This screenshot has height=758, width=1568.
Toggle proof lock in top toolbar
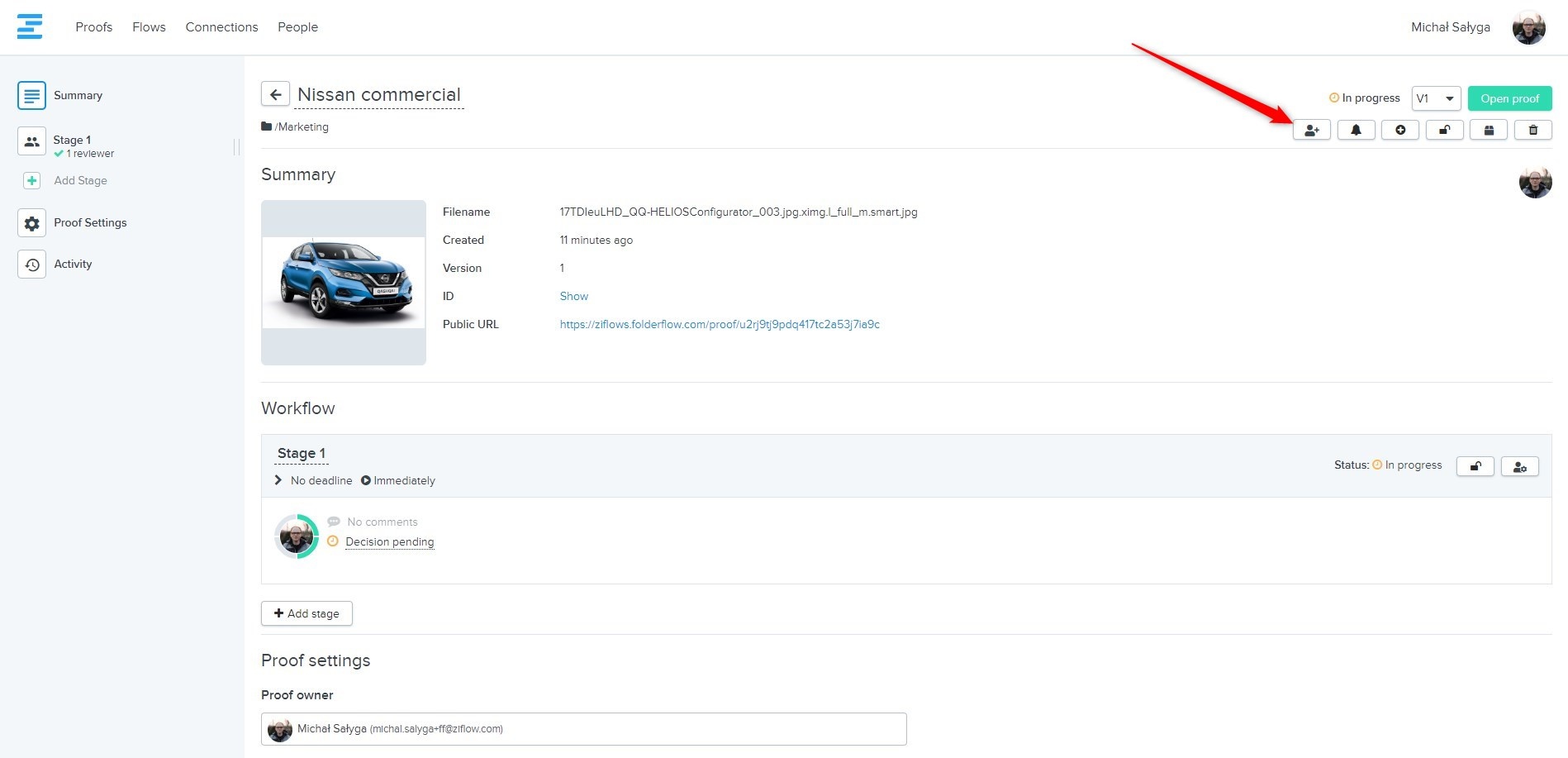coord(1444,130)
